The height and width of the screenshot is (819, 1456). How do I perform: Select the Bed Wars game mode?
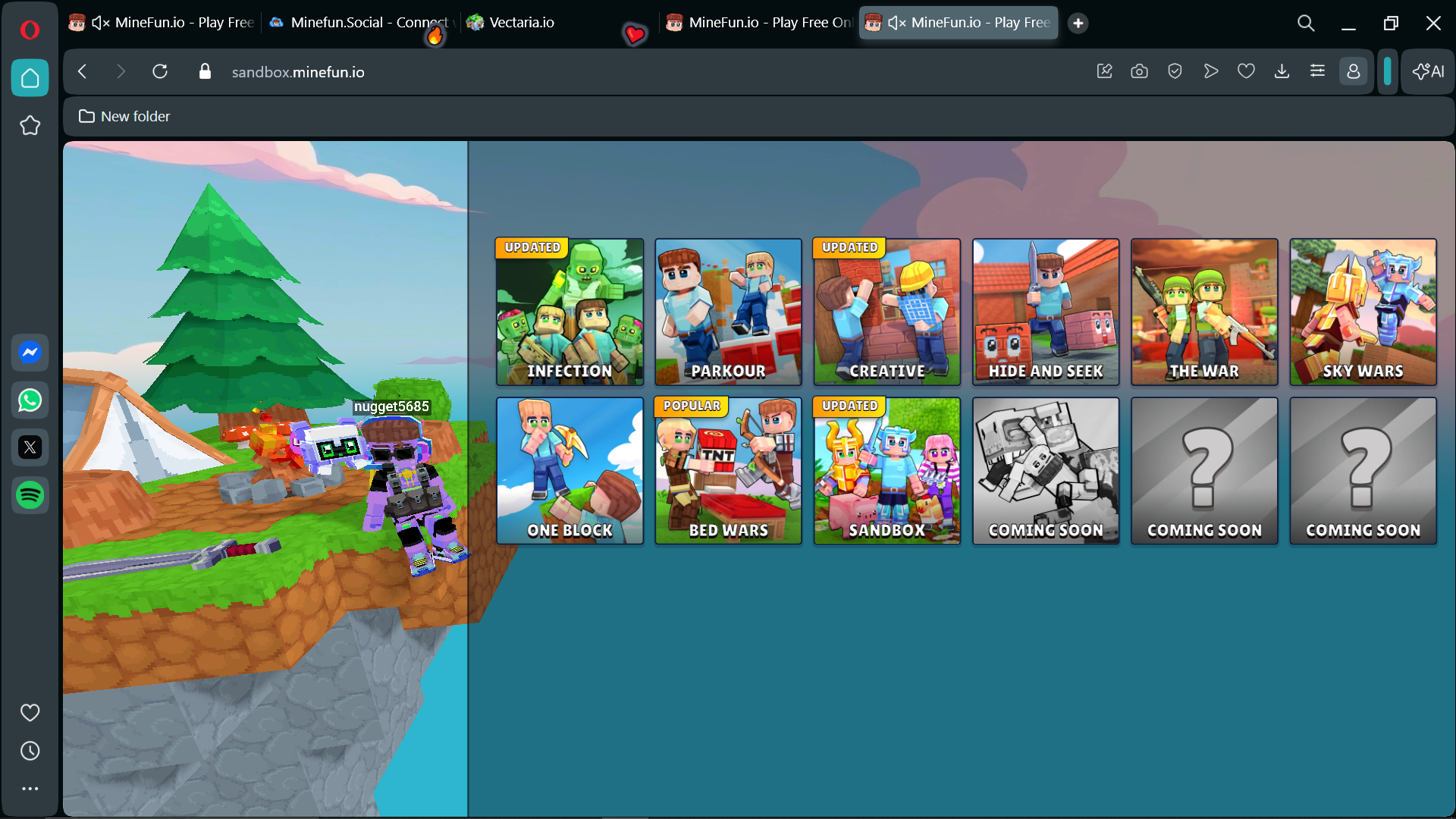[x=728, y=470]
